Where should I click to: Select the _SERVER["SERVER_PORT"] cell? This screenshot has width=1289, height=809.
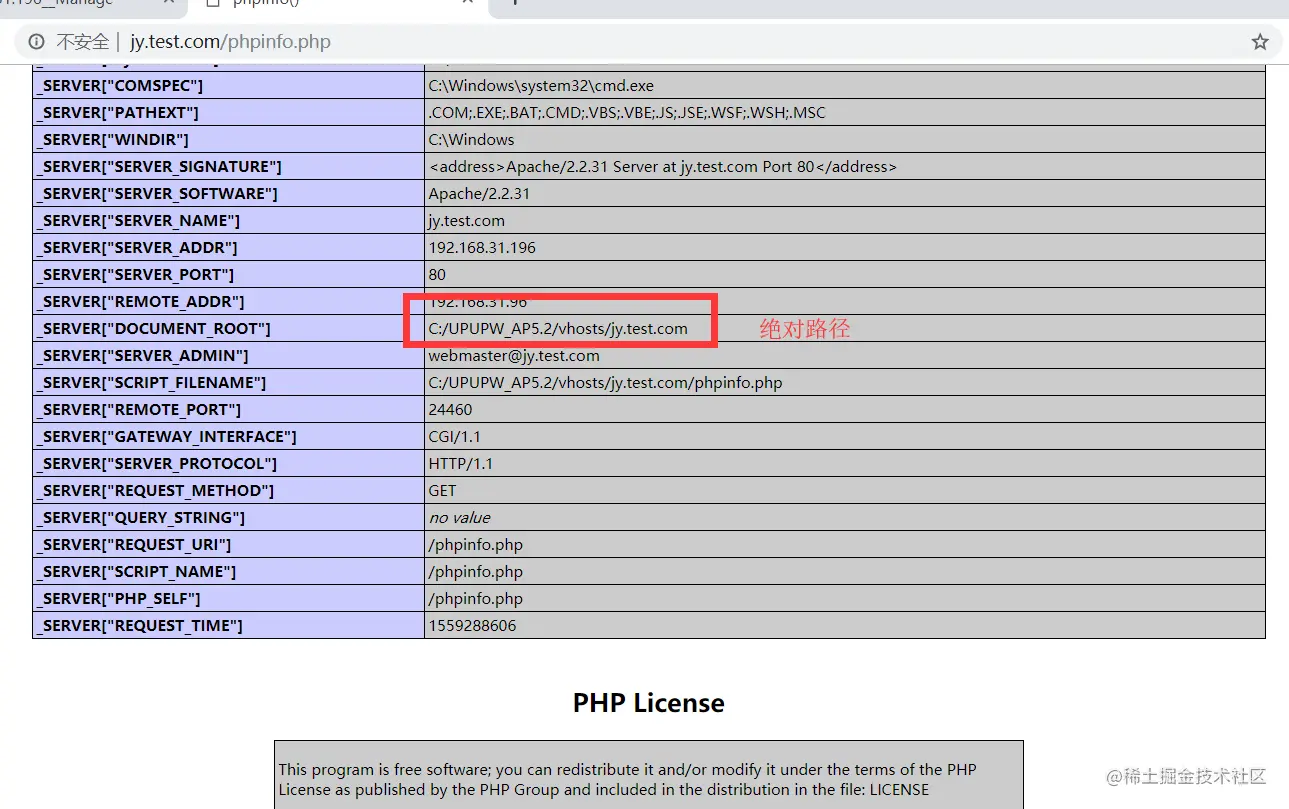tap(229, 275)
